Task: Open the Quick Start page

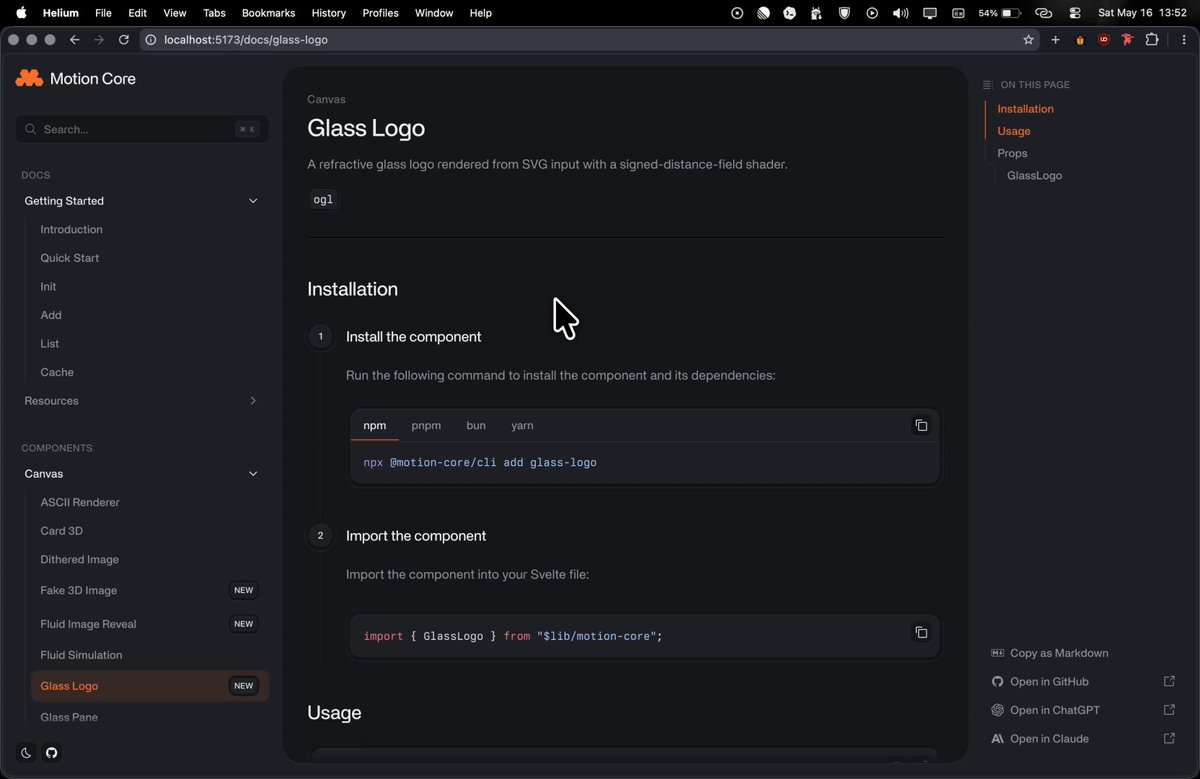Action: click(70, 258)
